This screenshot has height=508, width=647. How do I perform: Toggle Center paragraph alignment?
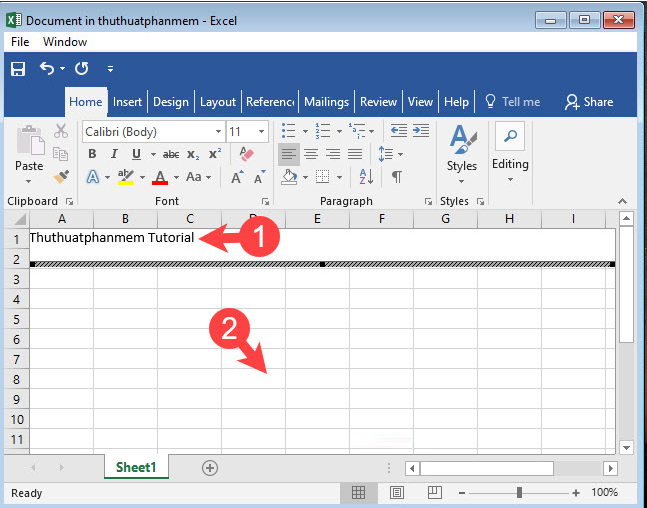pos(311,154)
